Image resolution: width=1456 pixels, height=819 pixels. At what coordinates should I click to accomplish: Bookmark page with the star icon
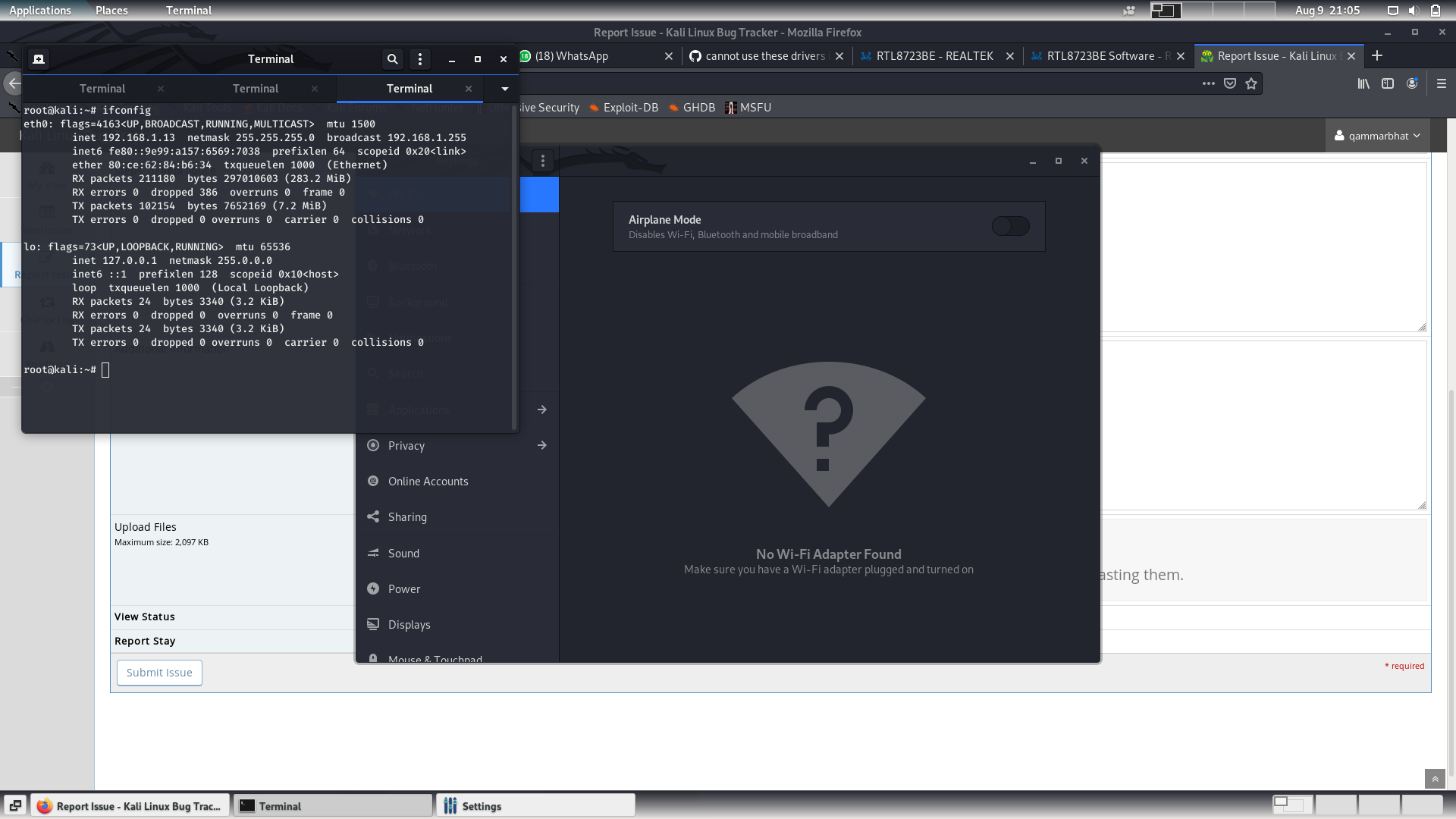tap(1252, 84)
